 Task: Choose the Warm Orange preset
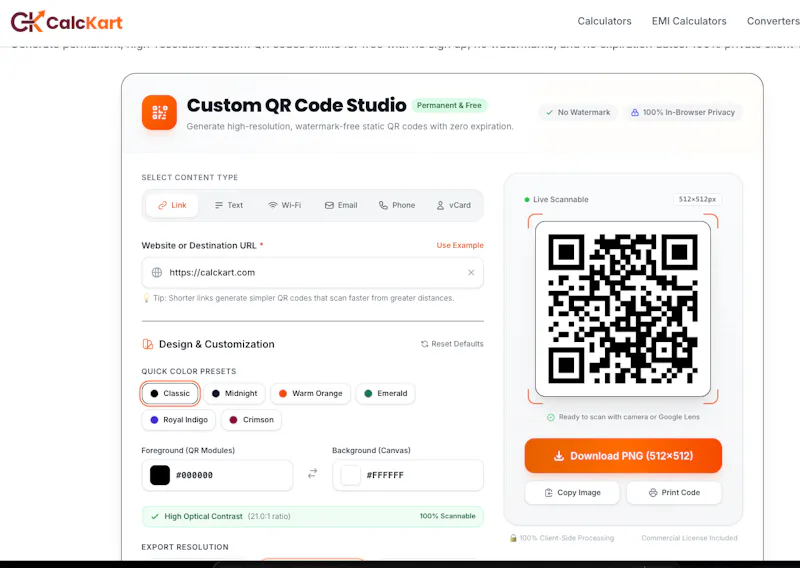[310, 393]
